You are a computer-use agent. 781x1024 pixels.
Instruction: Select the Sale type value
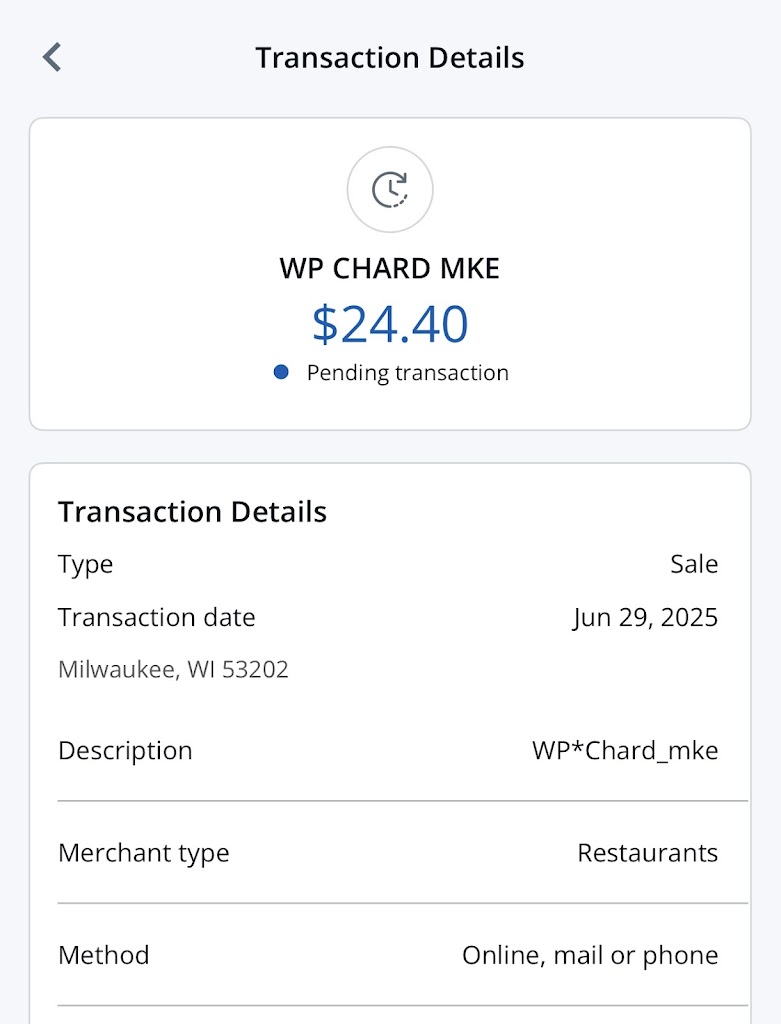click(x=694, y=564)
